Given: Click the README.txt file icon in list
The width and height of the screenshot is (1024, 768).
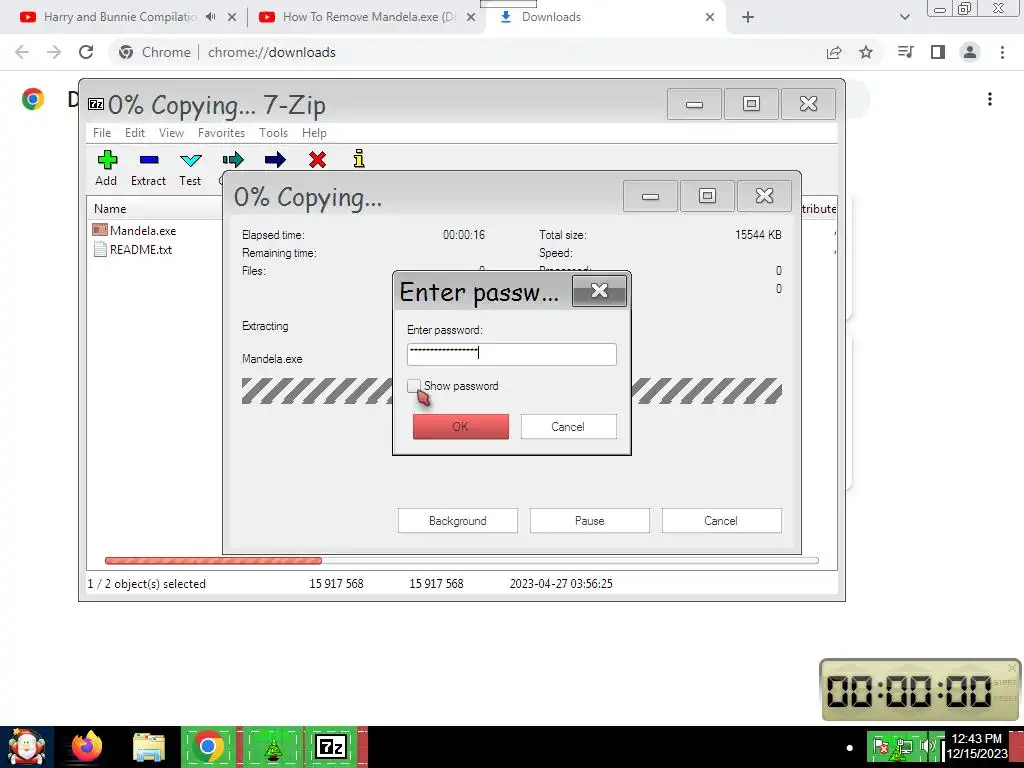Looking at the screenshot, I should (100, 249).
